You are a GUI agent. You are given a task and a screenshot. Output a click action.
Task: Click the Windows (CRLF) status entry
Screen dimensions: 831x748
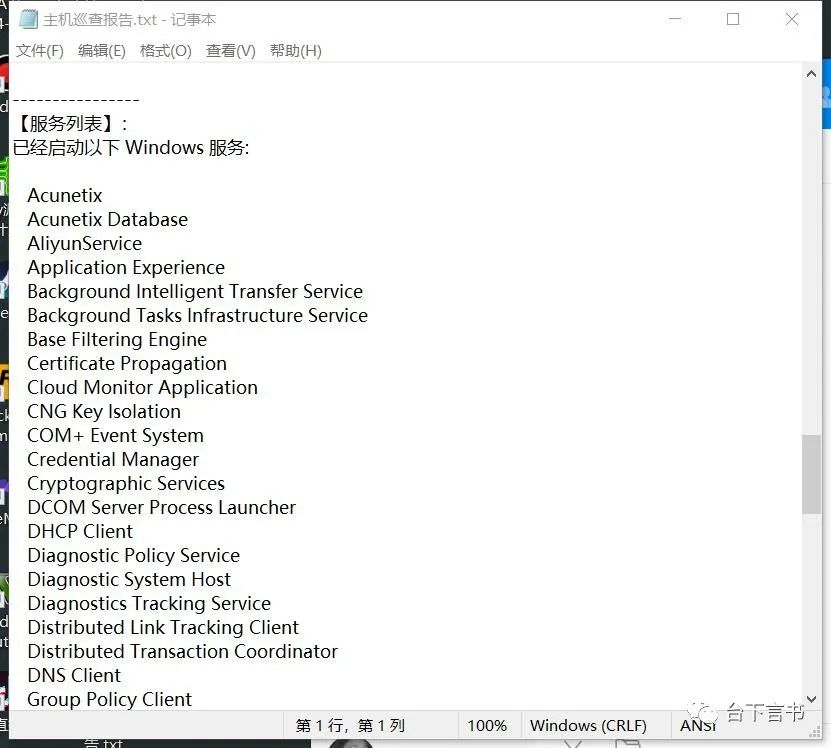(588, 725)
